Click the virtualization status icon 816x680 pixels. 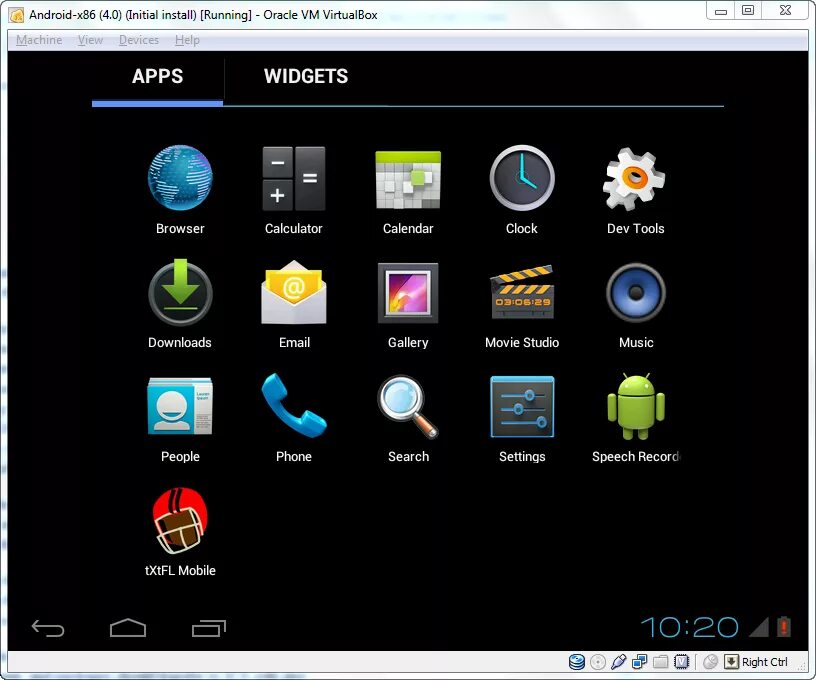click(681, 662)
